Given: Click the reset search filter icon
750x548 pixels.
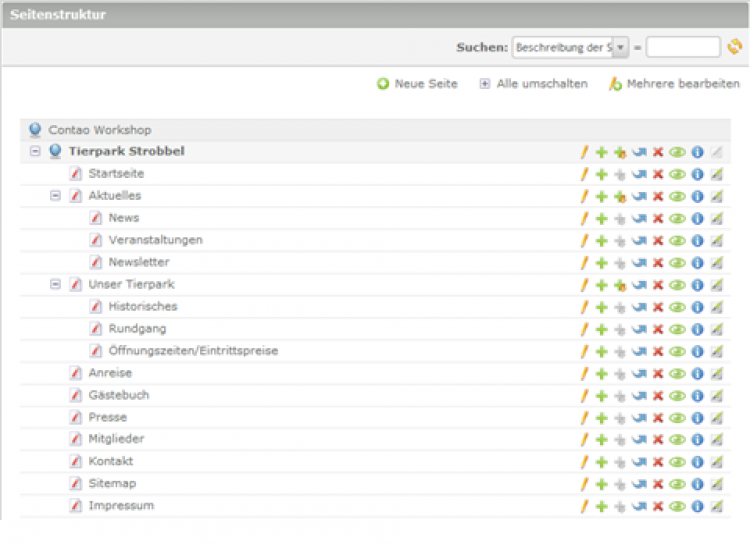Looking at the screenshot, I should (735, 47).
